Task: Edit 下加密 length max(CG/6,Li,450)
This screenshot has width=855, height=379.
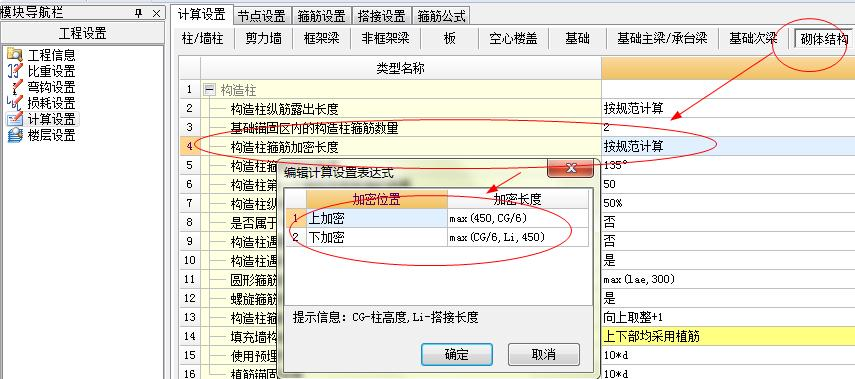Action: (518, 237)
